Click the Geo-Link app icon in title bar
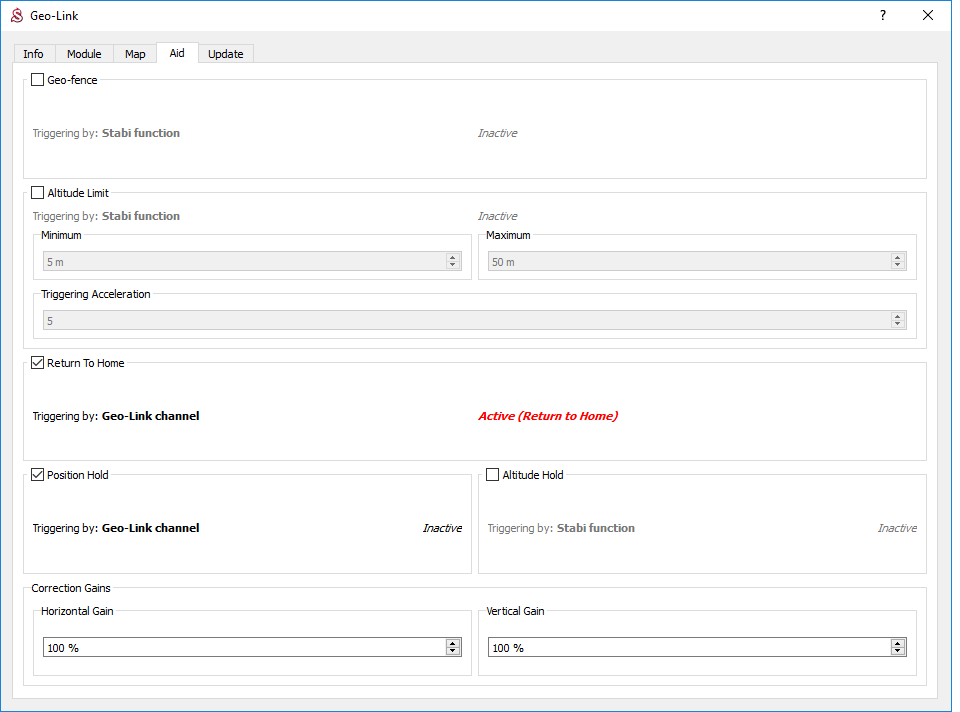This screenshot has width=960, height=712. (x=16, y=16)
